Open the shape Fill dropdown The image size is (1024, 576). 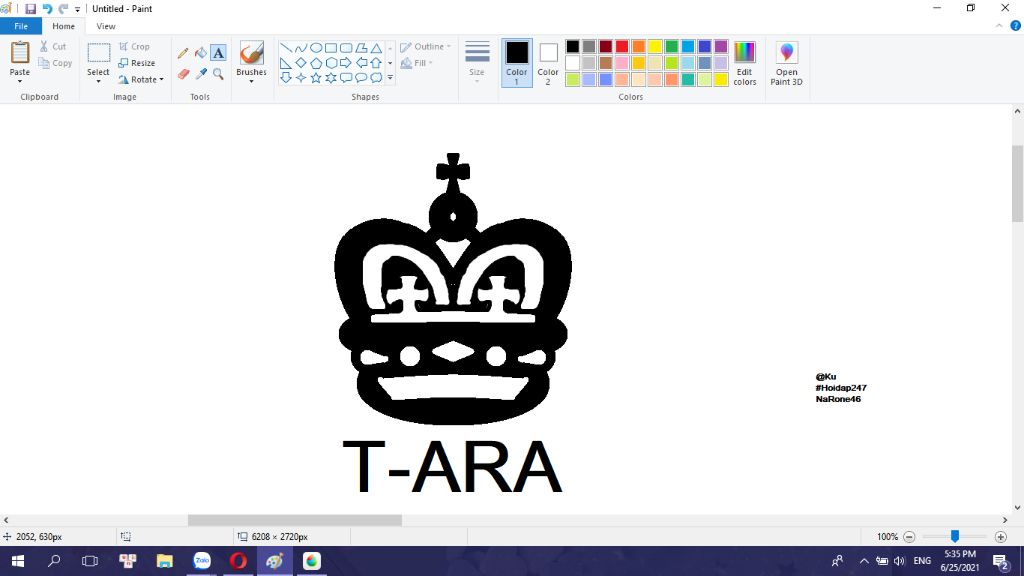point(417,63)
